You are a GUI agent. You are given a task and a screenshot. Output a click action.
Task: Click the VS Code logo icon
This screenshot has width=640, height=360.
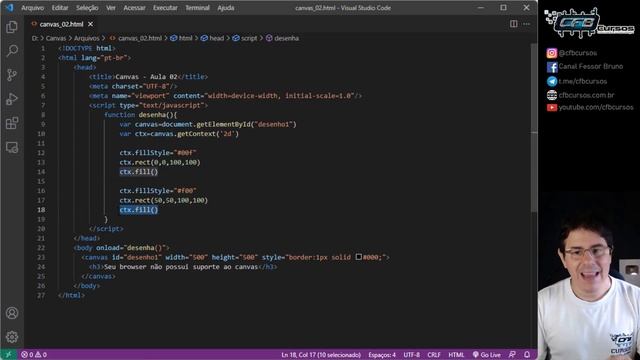click(x=9, y=7)
